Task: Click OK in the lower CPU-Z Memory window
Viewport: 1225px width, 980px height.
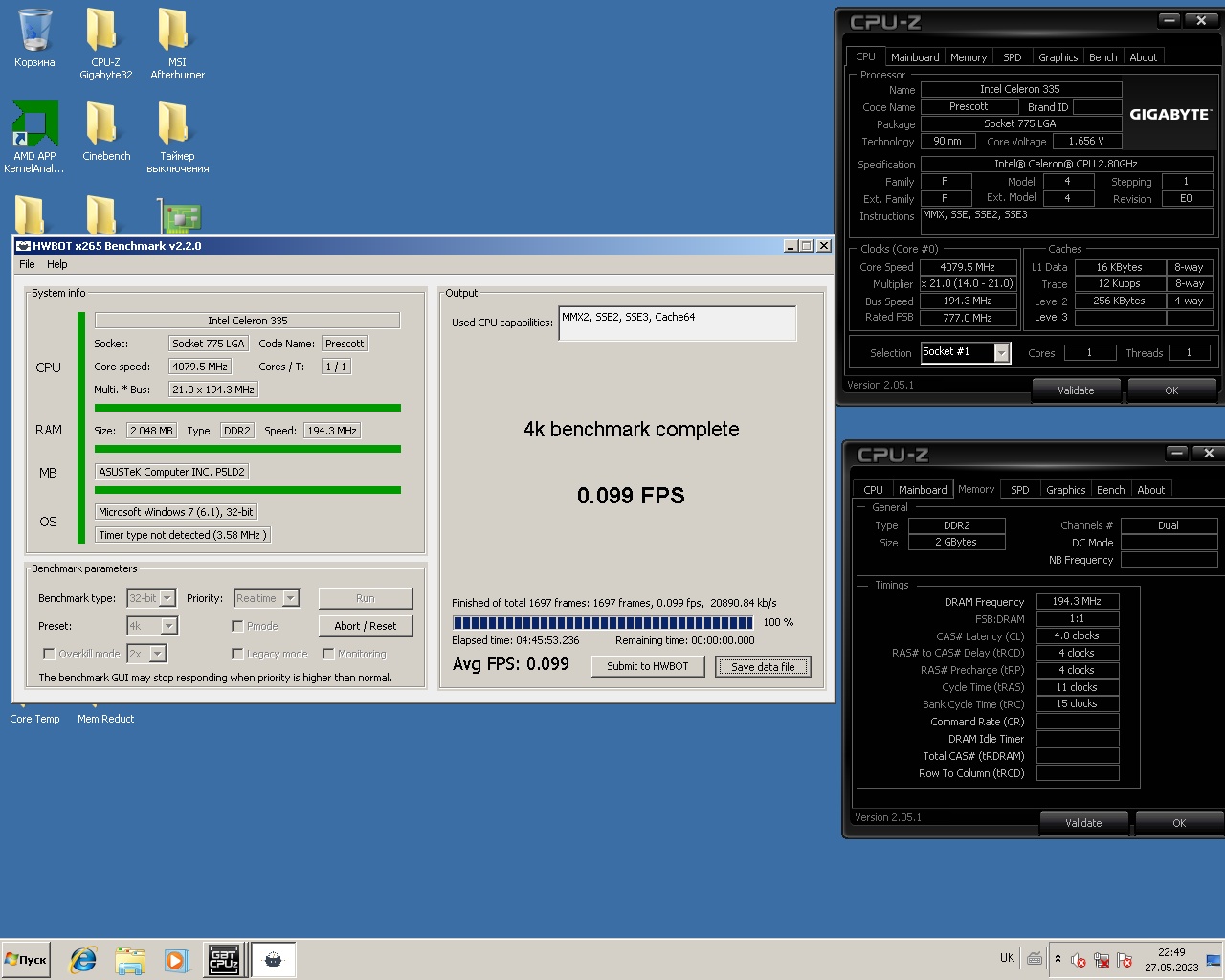Action: (1179, 823)
